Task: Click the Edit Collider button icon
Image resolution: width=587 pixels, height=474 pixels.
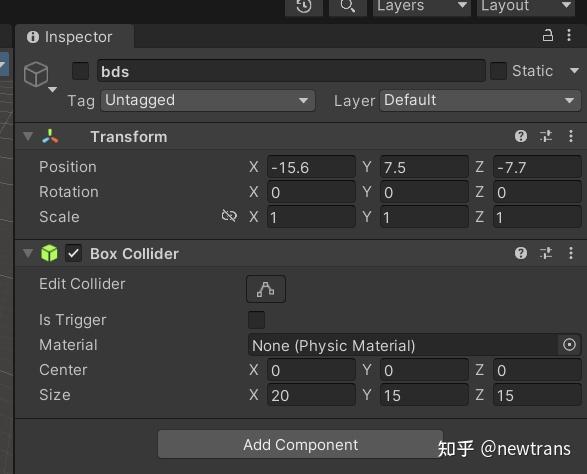Action: [x=266, y=289]
